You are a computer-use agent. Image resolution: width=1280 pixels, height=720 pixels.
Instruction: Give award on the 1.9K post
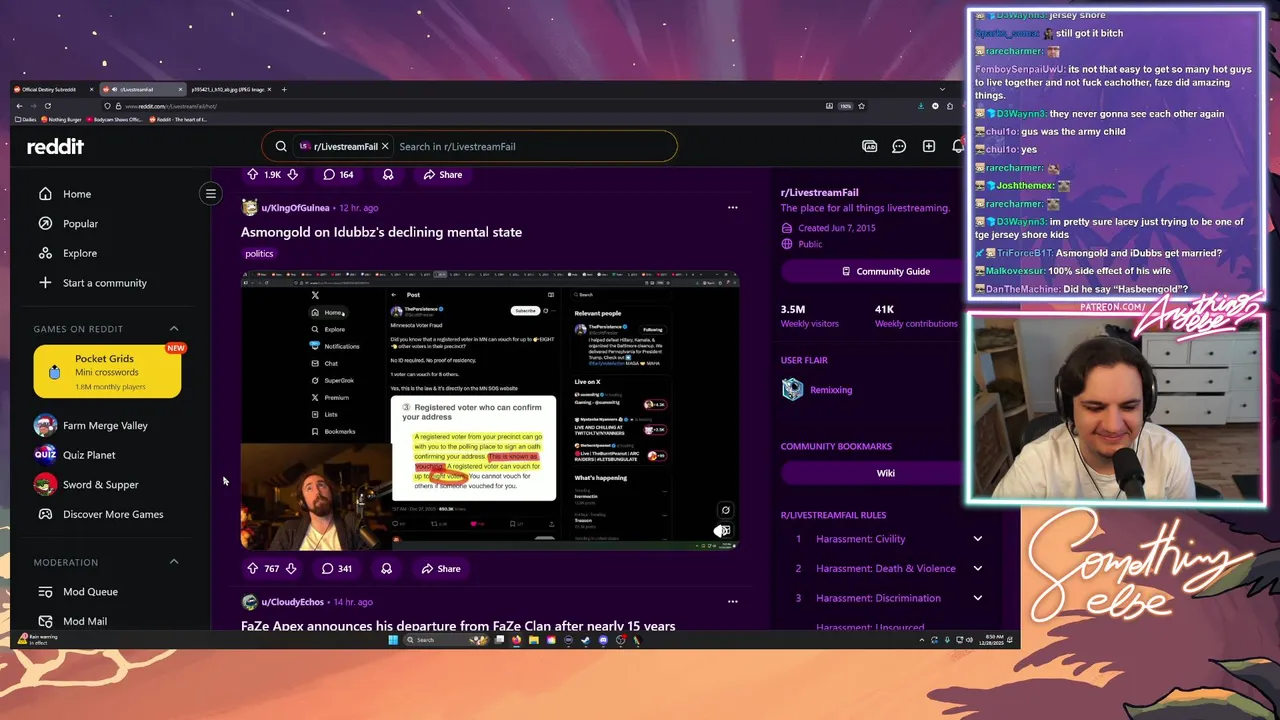388,174
